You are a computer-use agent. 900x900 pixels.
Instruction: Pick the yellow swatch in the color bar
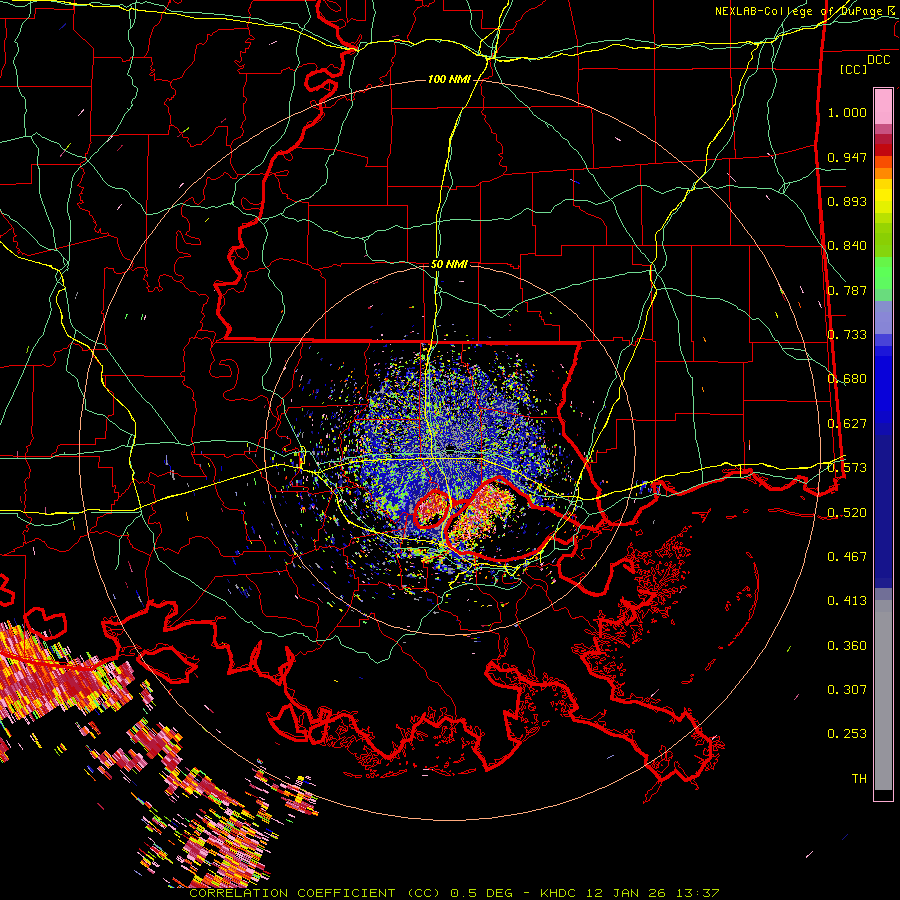pos(883,197)
